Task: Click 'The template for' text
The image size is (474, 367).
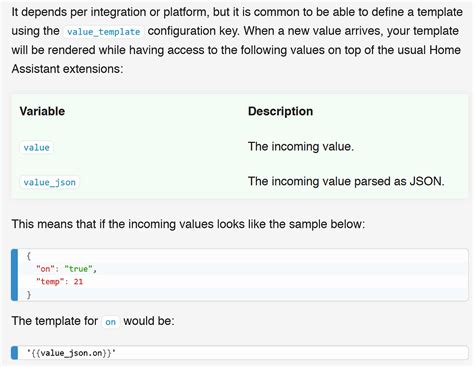Action: coord(55,321)
